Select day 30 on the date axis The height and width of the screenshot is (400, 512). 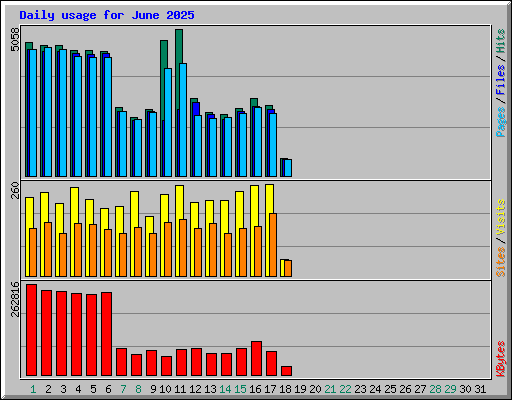pyautogui.click(x=465, y=389)
